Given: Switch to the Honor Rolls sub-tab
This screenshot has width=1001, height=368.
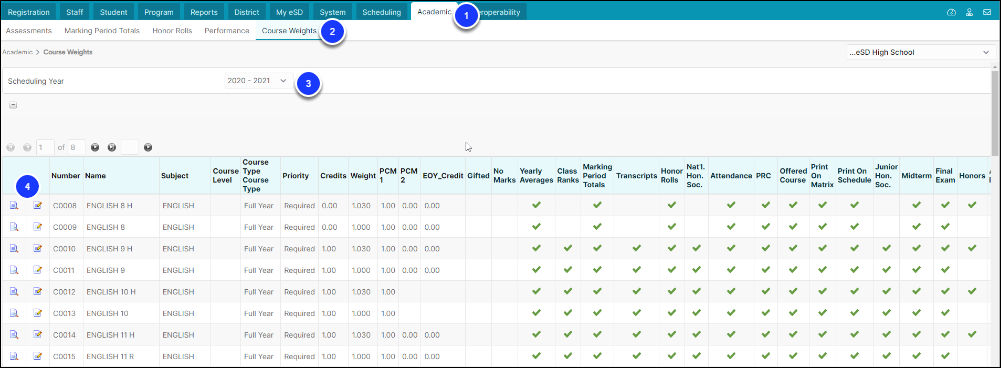Looking at the screenshot, I should [172, 30].
